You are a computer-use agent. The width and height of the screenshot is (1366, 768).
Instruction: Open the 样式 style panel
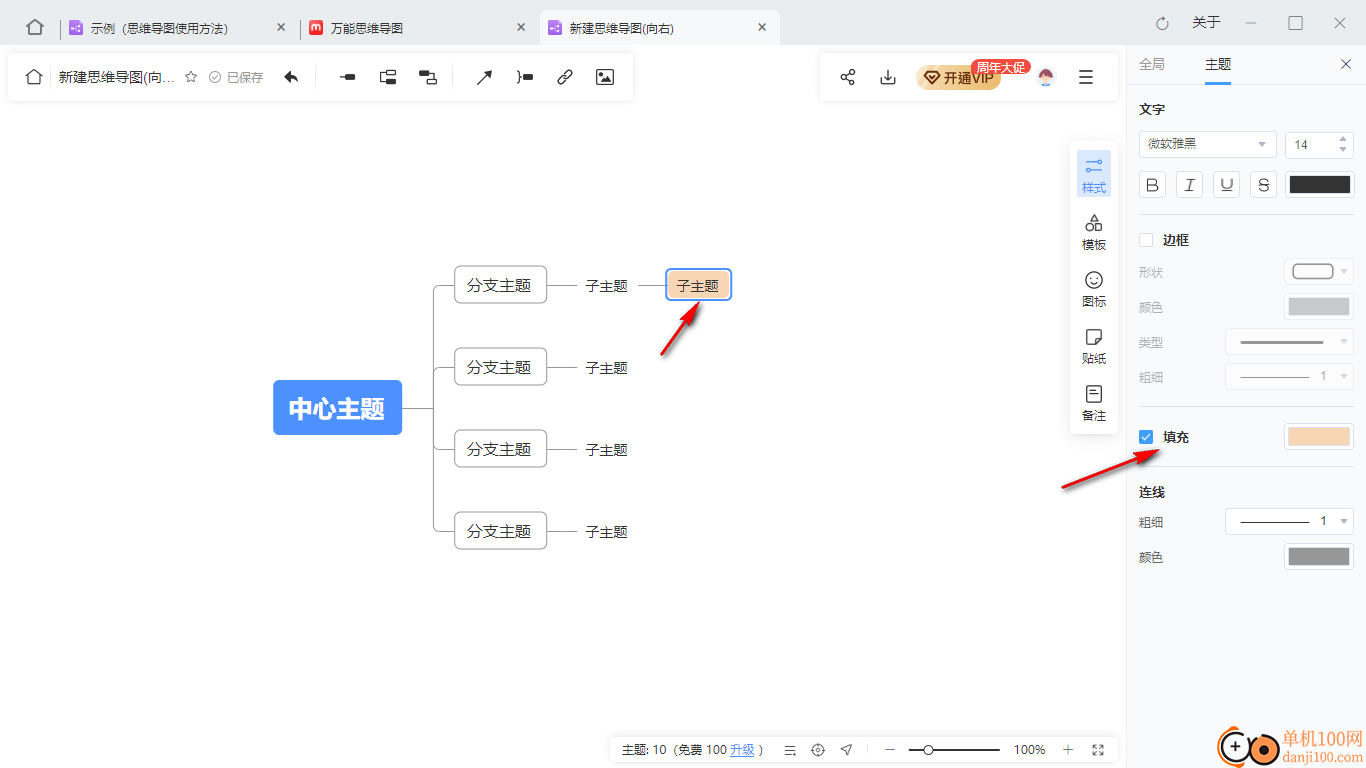click(1094, 175)
